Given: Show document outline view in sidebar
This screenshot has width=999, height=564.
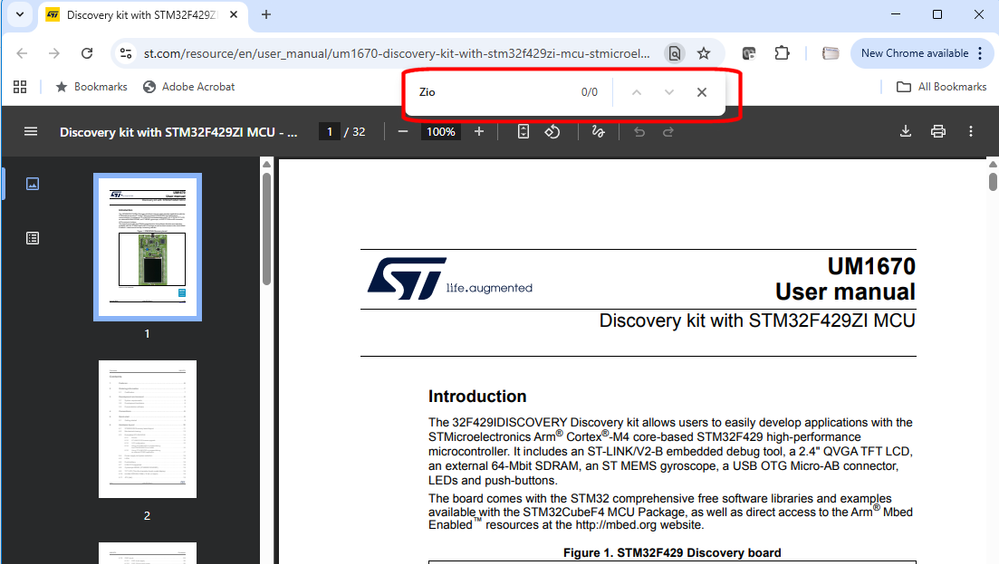Looking at the screenshot, I should coord(32,238).
